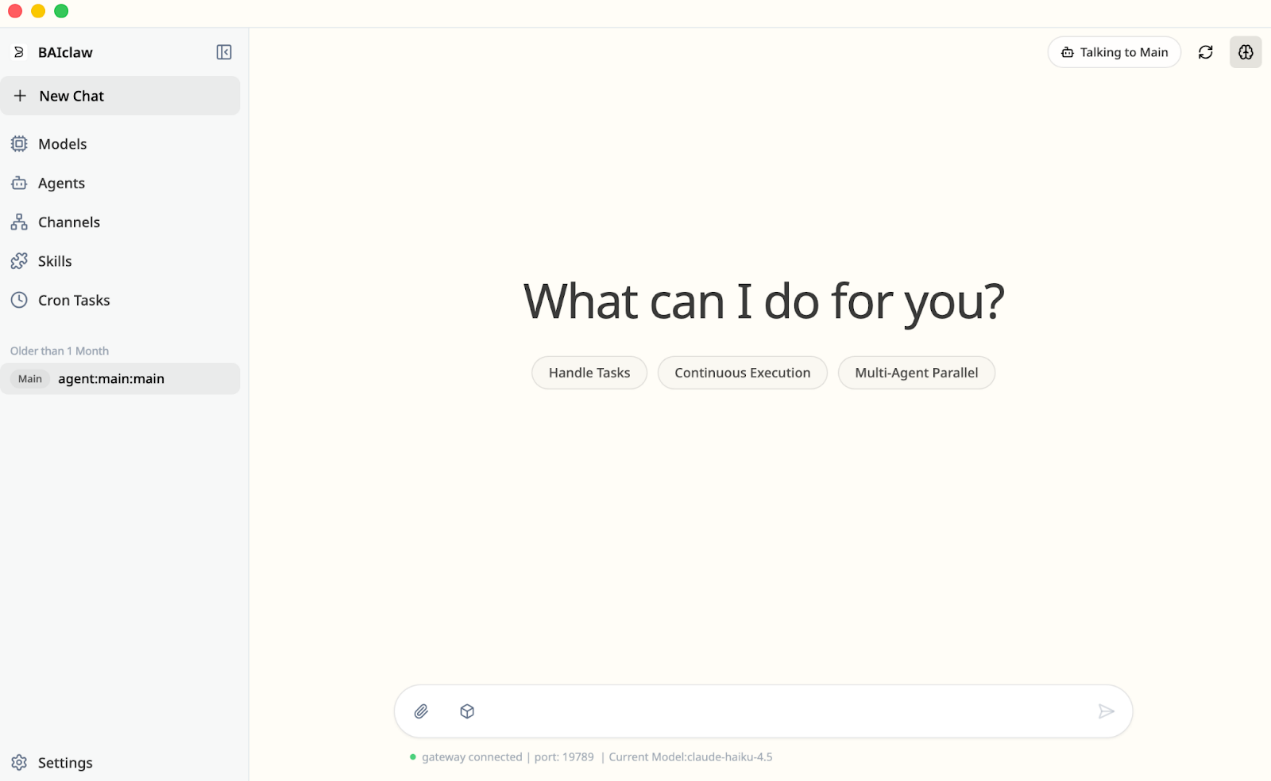Focus the message input field
1271x781 pixels.
point(780,711)
